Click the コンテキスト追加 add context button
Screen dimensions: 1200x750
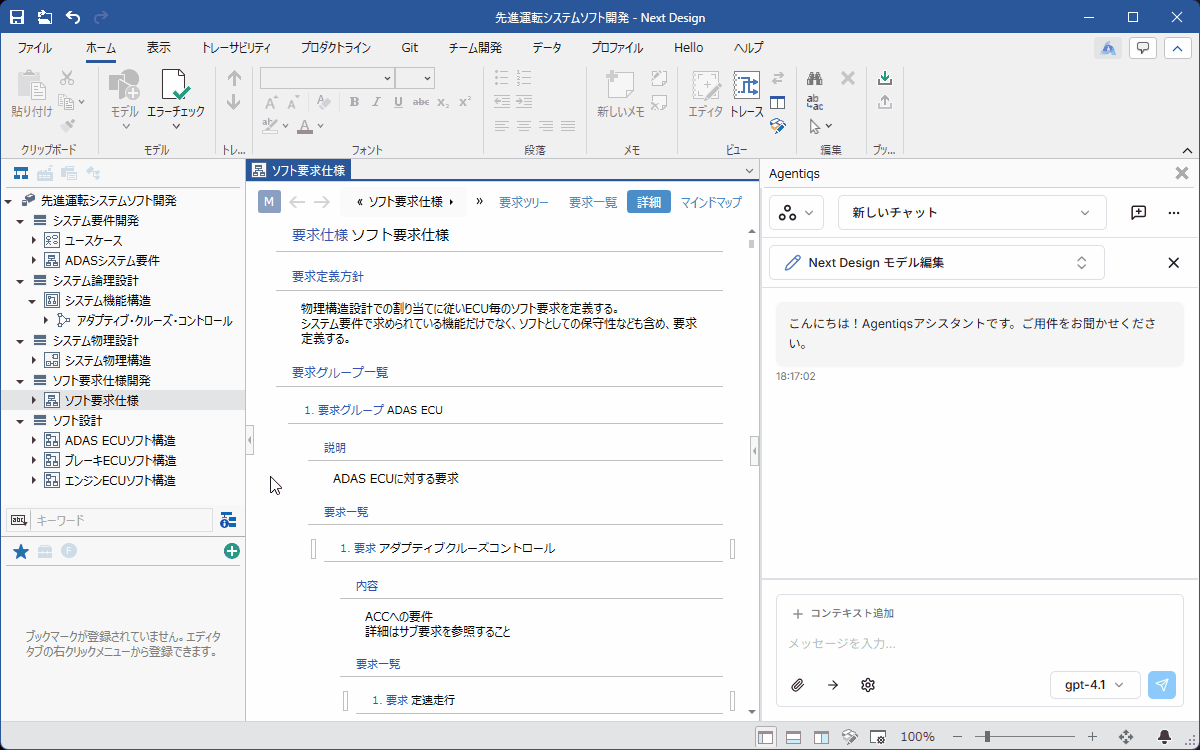point(843,614)
